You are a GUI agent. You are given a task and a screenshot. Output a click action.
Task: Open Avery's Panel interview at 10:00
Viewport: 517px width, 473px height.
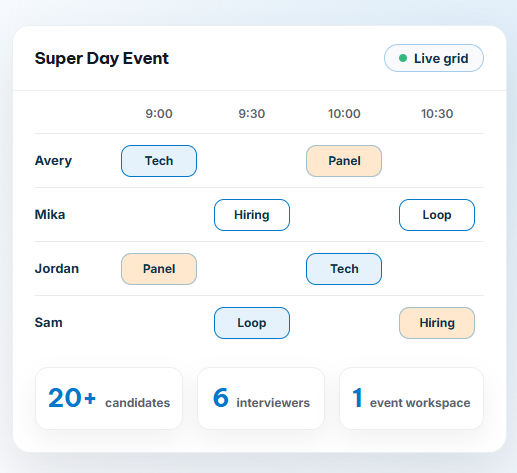pos(344,161)
